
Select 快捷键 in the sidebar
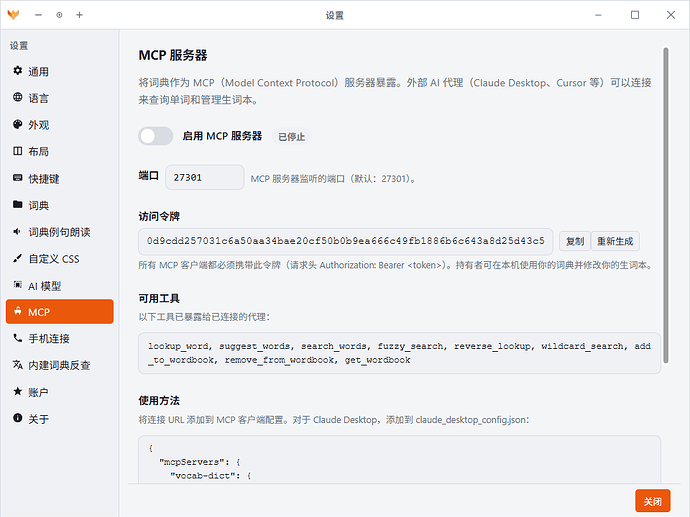59,179
